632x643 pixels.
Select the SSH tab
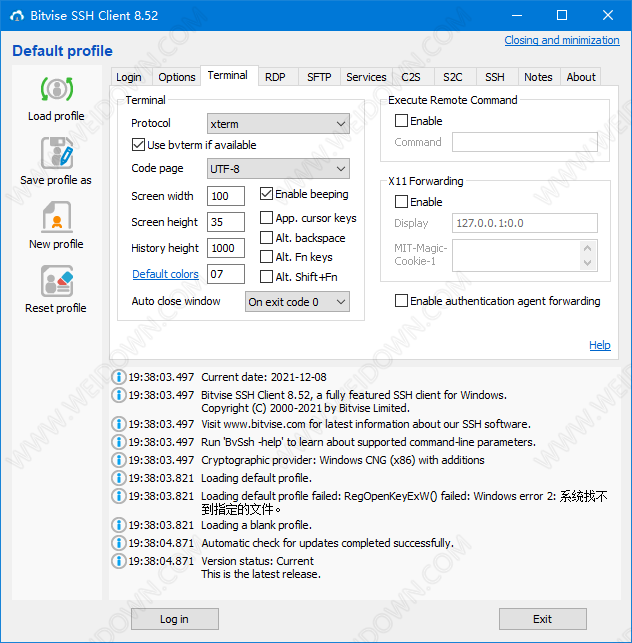[495, 77]
